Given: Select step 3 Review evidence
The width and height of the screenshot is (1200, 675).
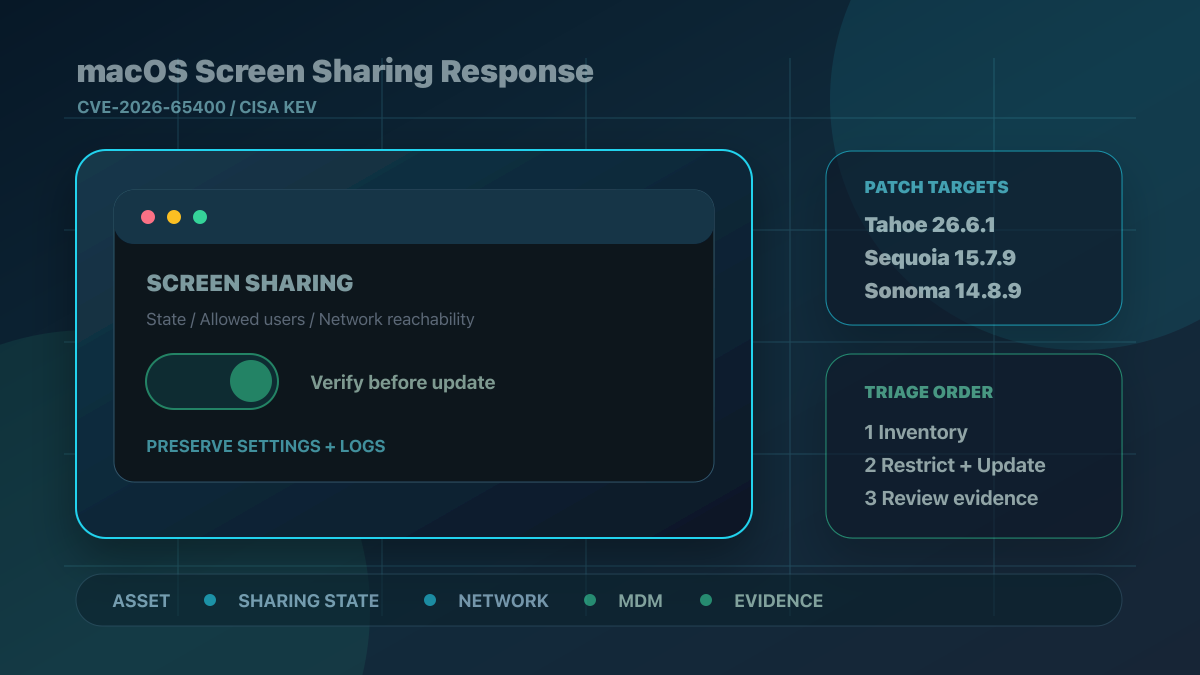Looking at the screenshot, I should [x=951, y=498].
